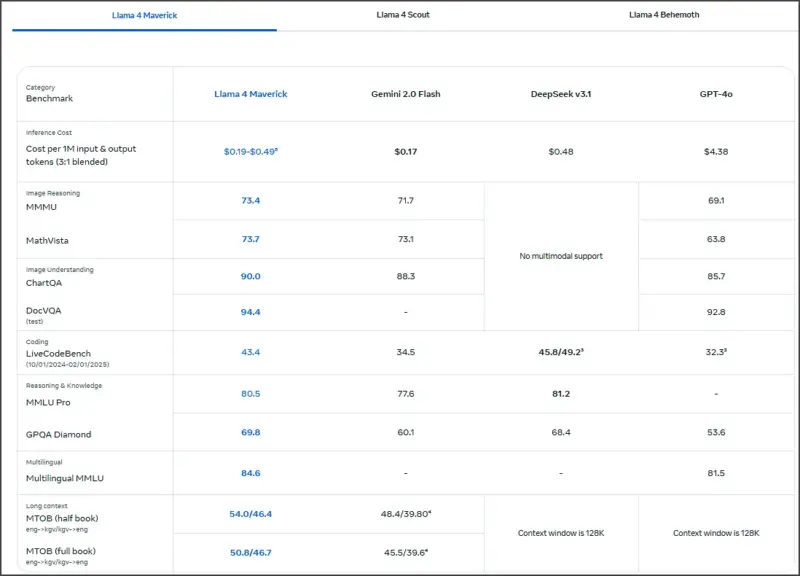The image size is (800, 576).
Task: Select Maverick's MTOB half book 54.0/46.4
Action: (x=251, y=514)
